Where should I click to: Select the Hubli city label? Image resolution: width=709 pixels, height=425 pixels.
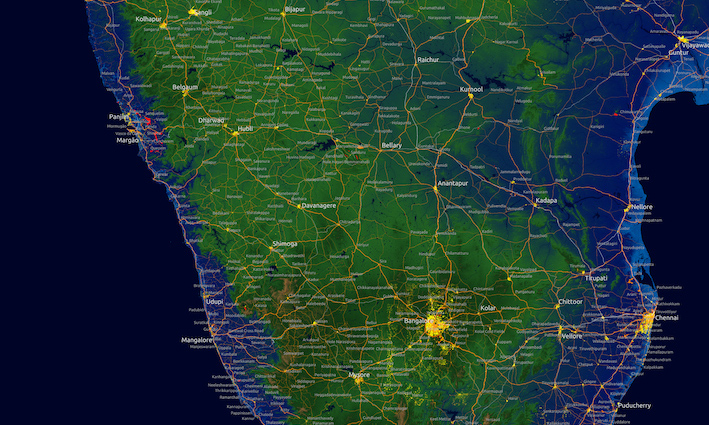pos(244,129)
